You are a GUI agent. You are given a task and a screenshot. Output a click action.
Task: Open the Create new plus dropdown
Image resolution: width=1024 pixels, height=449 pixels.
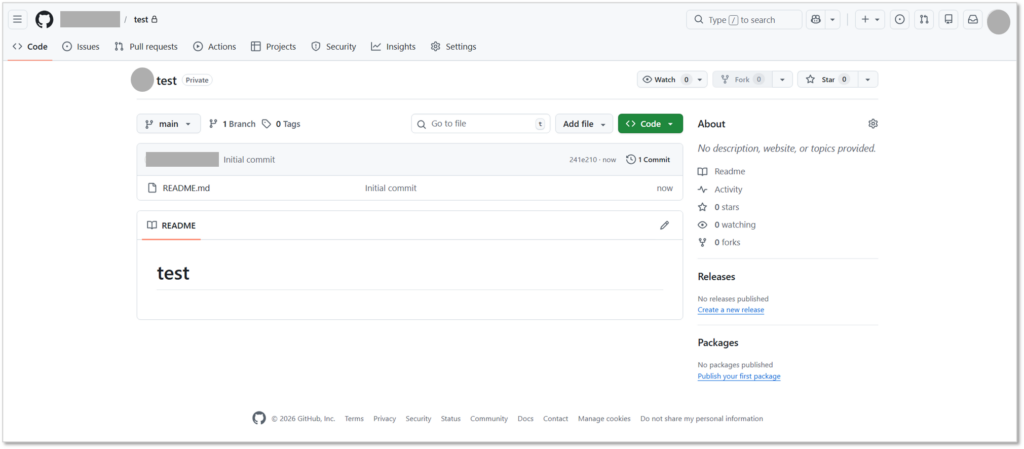click(x=869, y=20)
